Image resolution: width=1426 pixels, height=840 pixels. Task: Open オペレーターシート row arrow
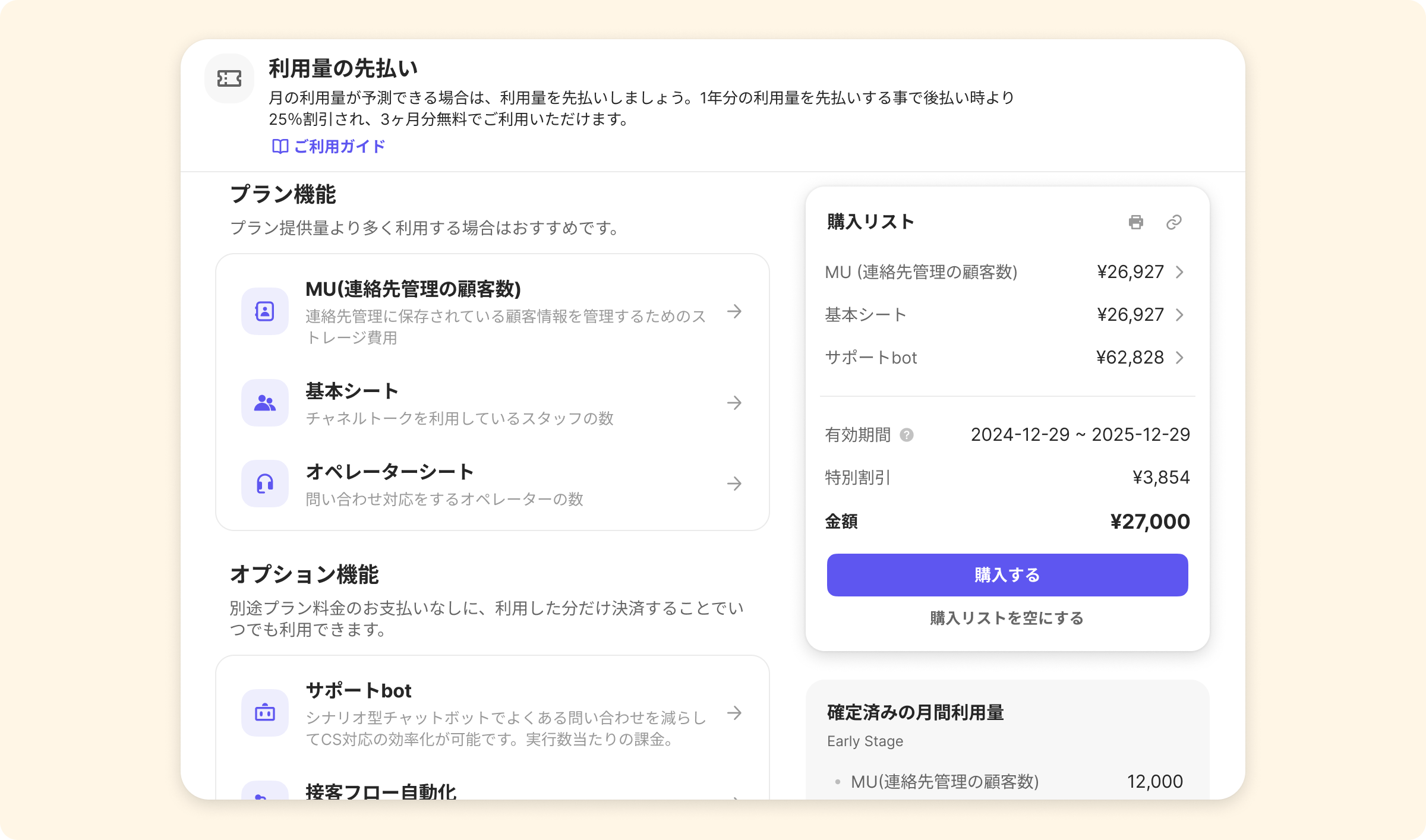pos(734,484)
